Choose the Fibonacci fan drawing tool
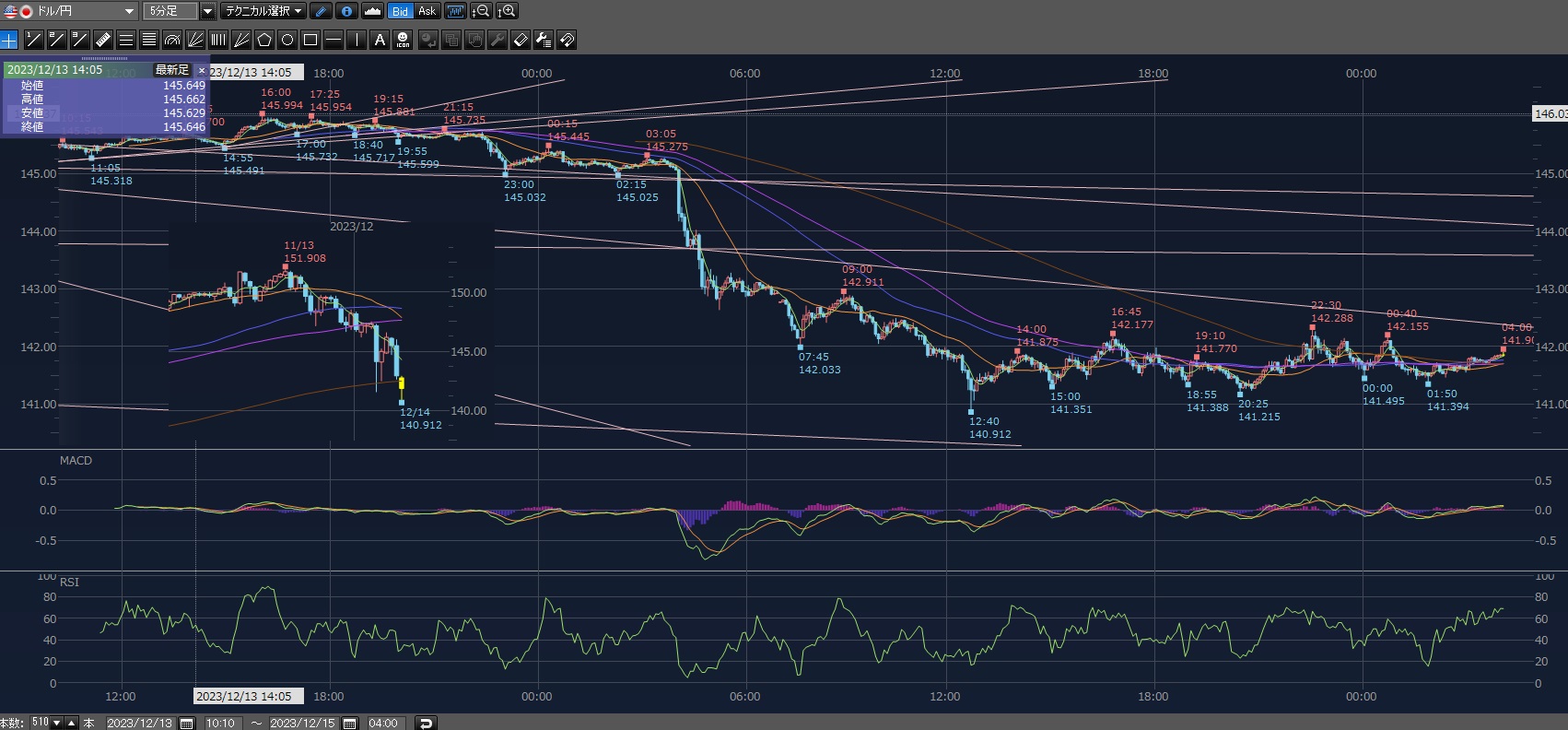The width and height of the screenshot is (1568, 730). tap(195, 40)
